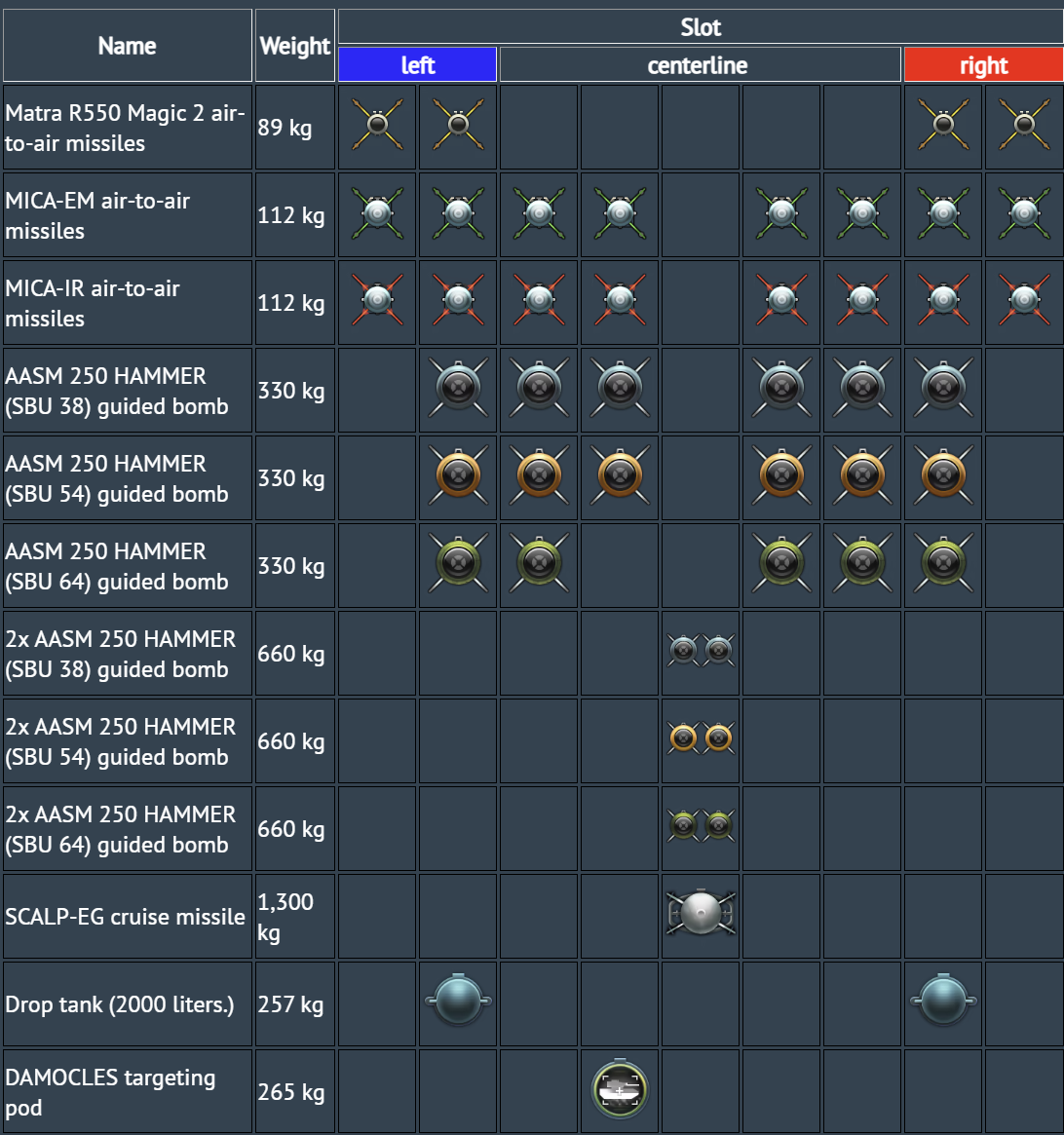Select Magic 2 missile icon in outermost left column
The height and width of the screenshot is (1135, 1064).
tap(377, 125)
